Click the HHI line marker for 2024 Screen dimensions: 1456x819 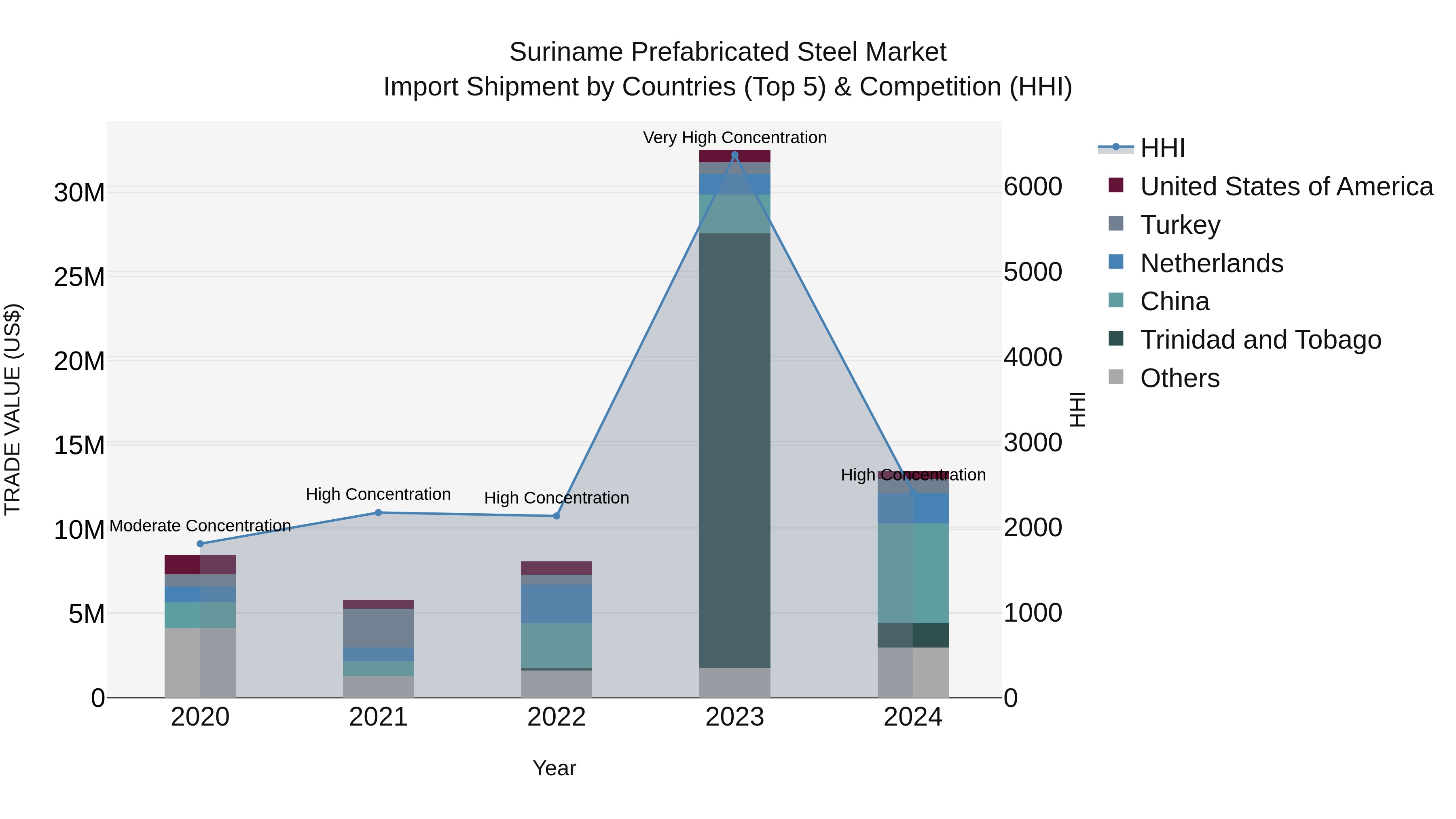(x=913, y=493)
